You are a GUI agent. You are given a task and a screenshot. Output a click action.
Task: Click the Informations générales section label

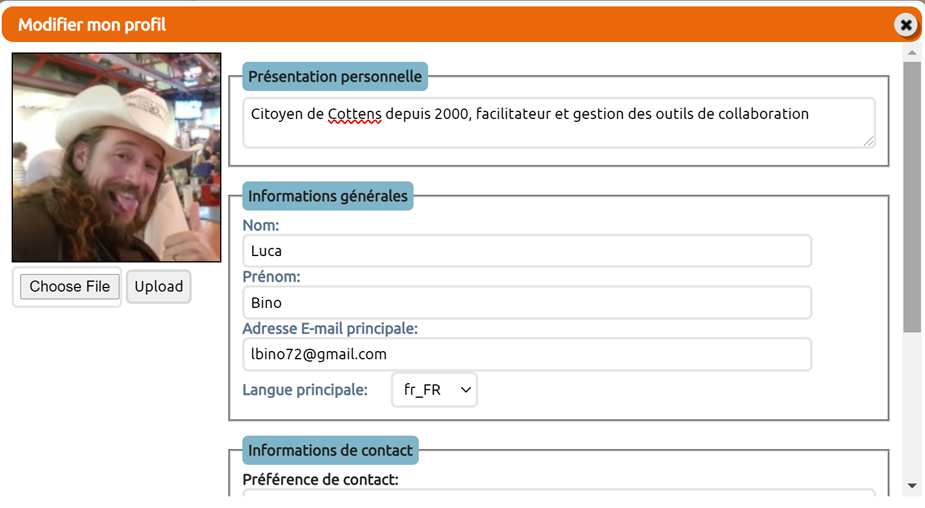327,196
